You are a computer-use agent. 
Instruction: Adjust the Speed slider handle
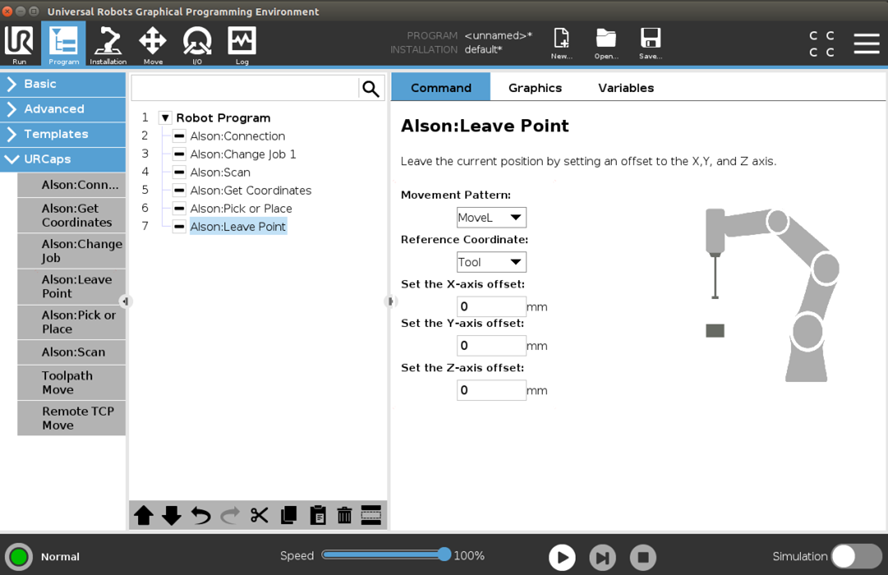click(x=445, y=555)
